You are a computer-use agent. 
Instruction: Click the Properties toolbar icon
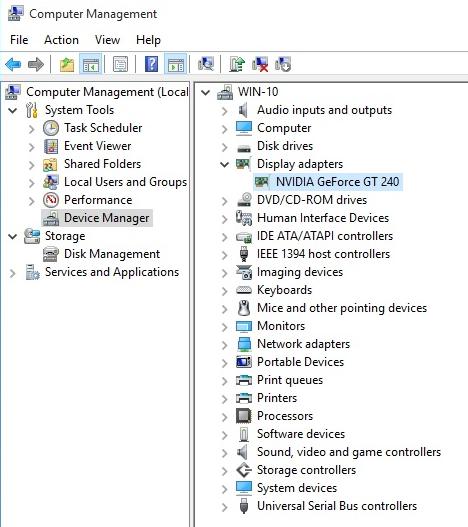tap(120, 64)
